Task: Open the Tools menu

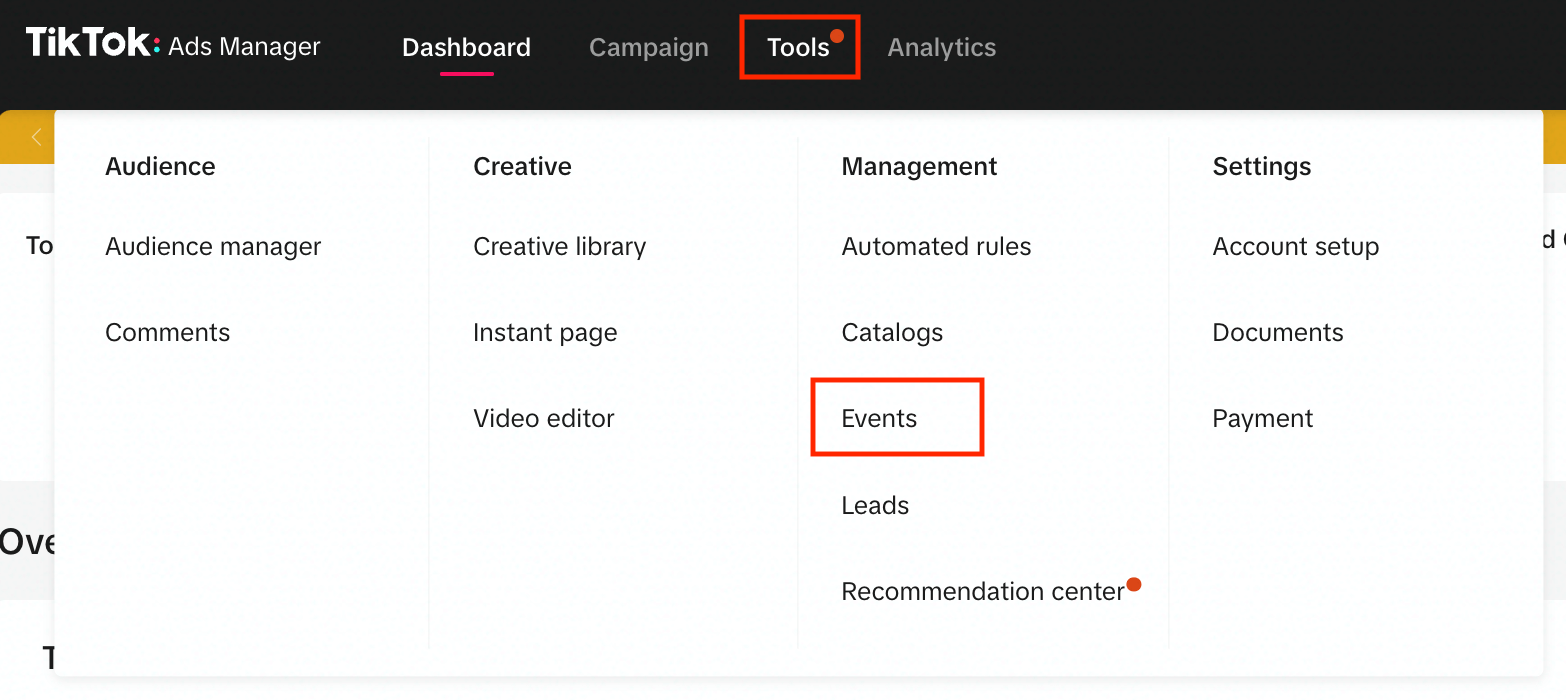Action: click(799, 47)
